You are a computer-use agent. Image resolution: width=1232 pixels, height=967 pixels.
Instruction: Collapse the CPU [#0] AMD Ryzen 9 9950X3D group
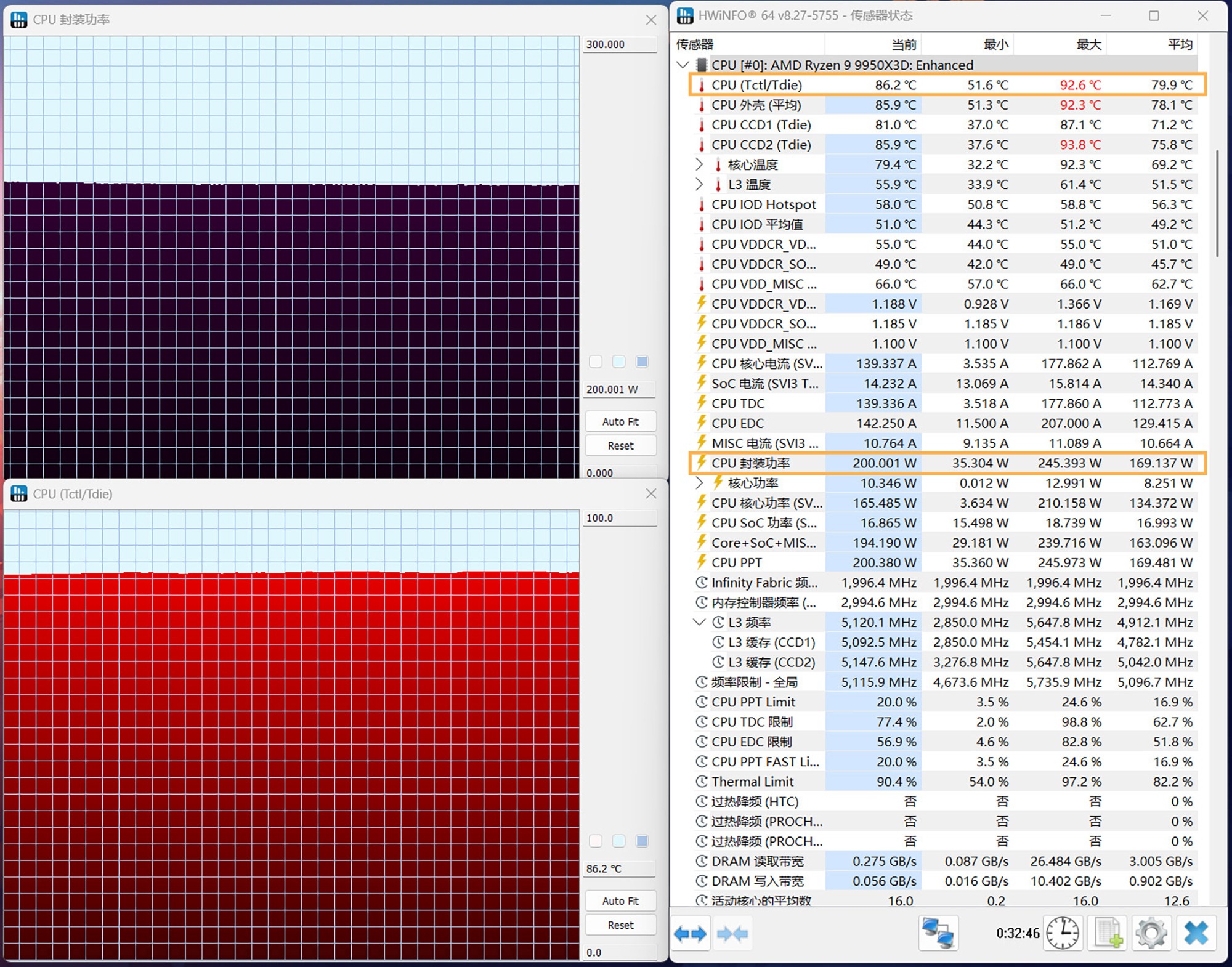[x=683, y=65]
